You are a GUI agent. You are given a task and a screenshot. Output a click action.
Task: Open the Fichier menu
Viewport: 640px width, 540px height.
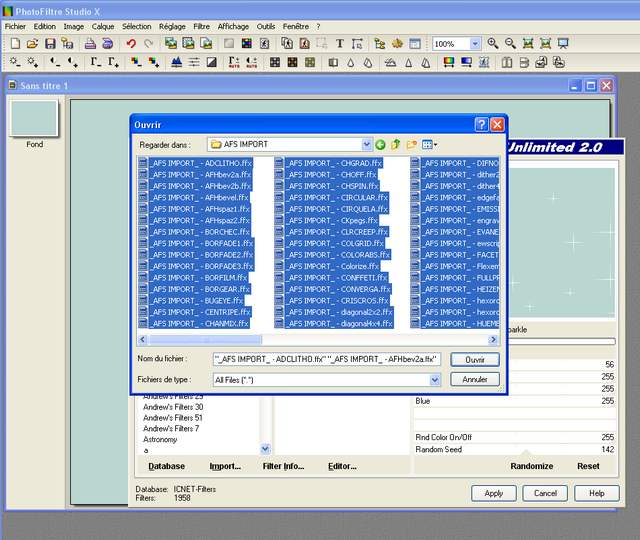(15, 27)
